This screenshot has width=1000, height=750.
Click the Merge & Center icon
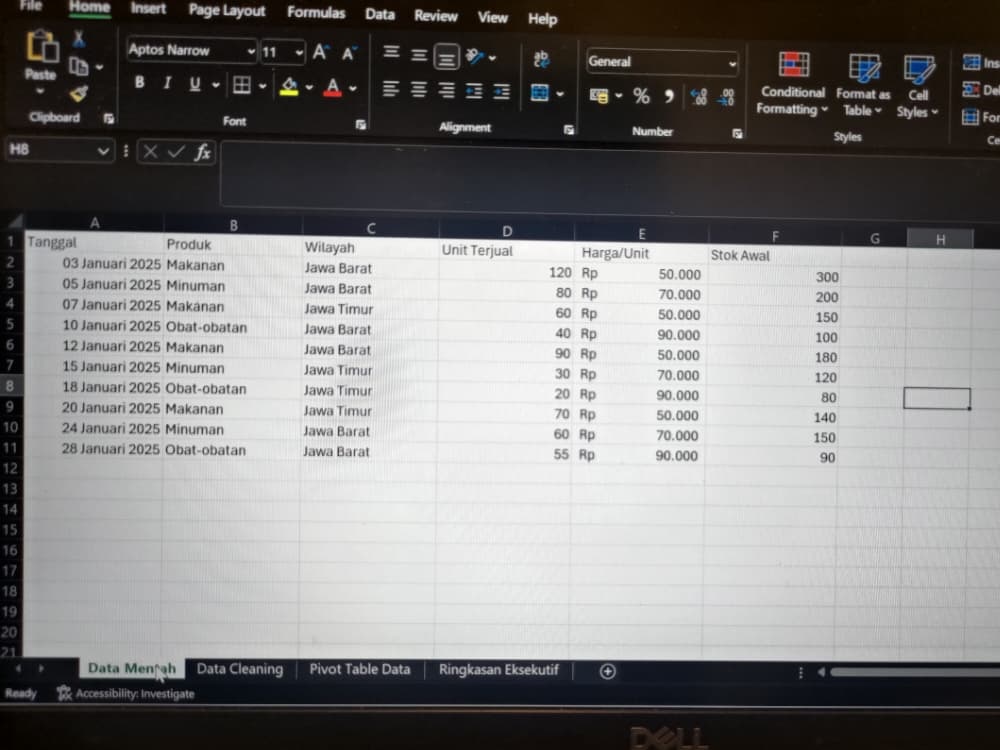[x=540, y=93]
